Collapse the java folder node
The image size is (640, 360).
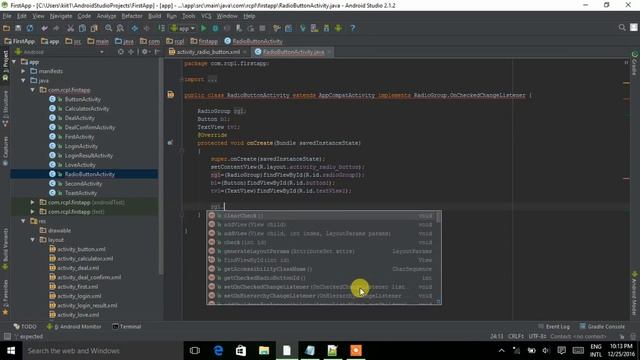point(23,80)
